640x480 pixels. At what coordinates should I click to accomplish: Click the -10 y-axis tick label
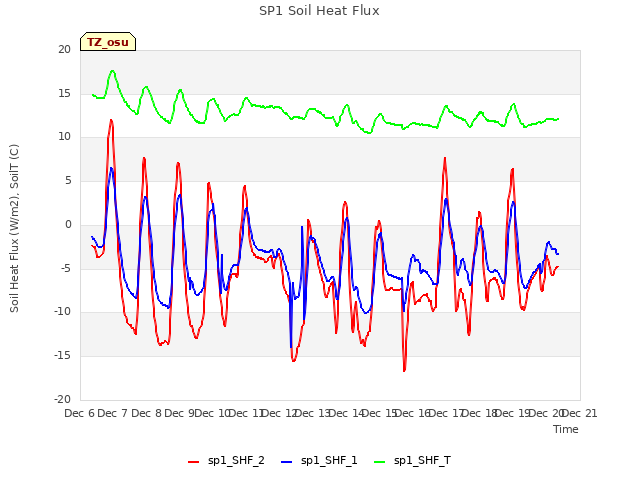[62, 312]
